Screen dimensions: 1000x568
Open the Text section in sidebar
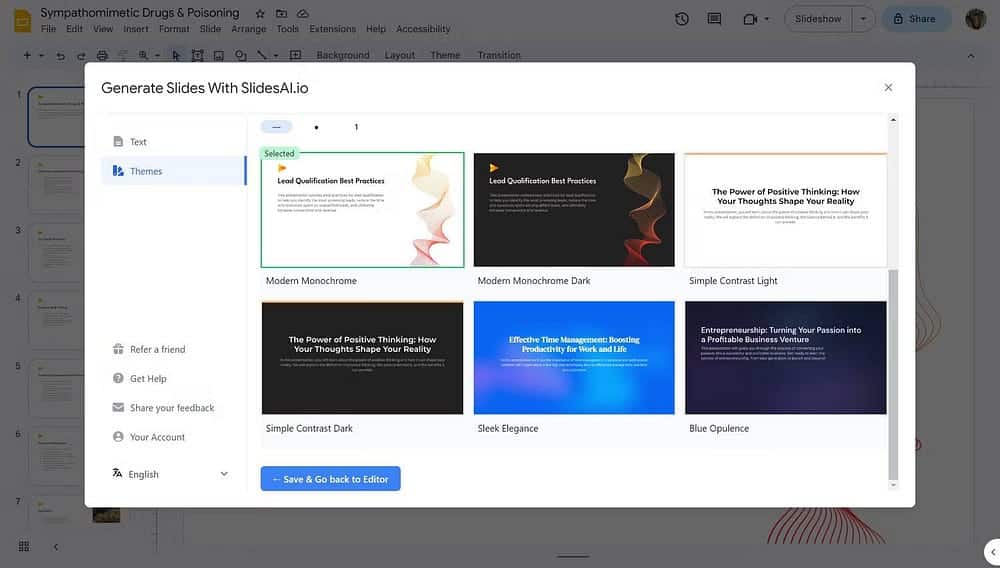tap(138, 142)
